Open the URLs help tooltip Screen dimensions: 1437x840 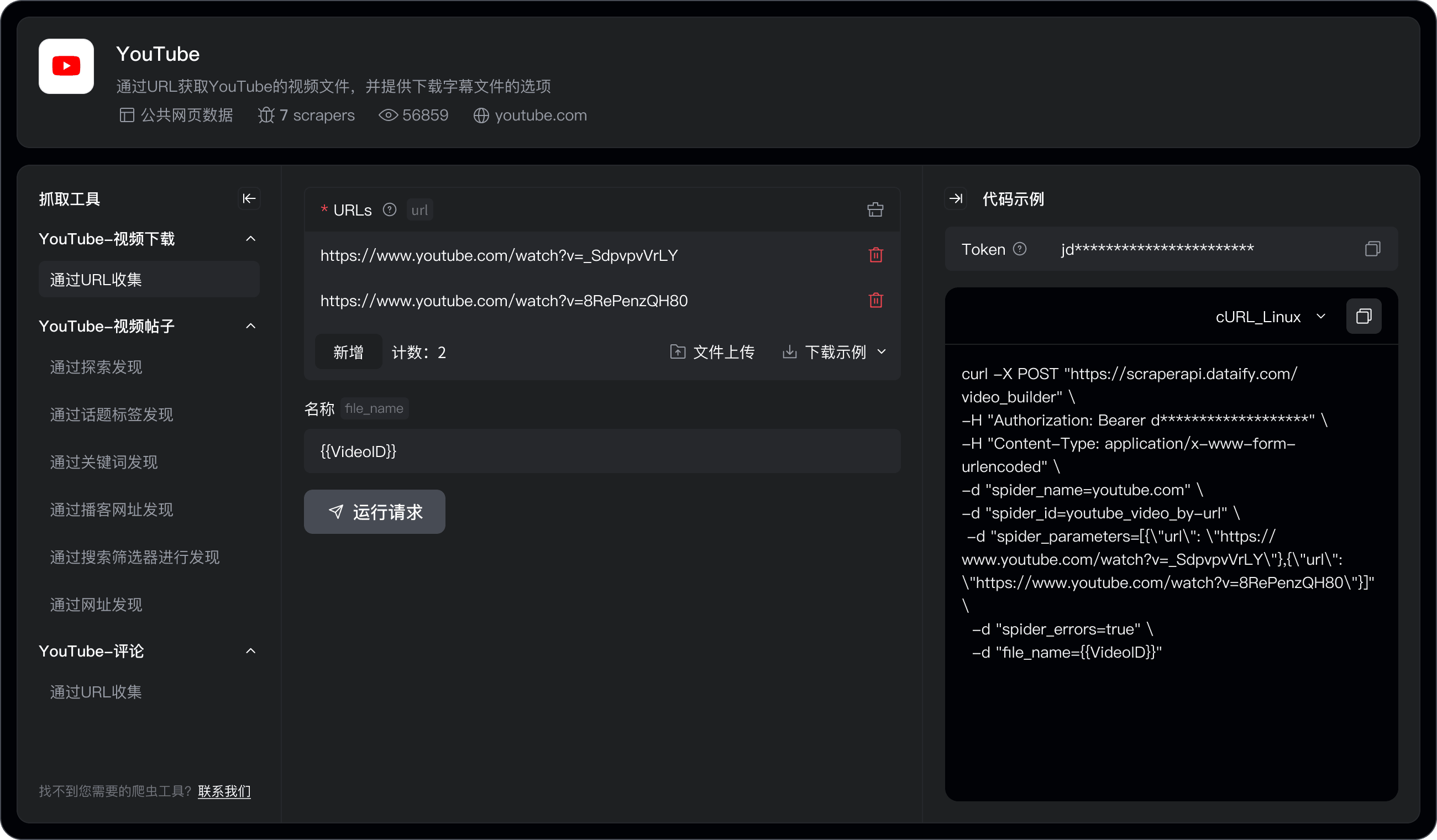[390, 209]
